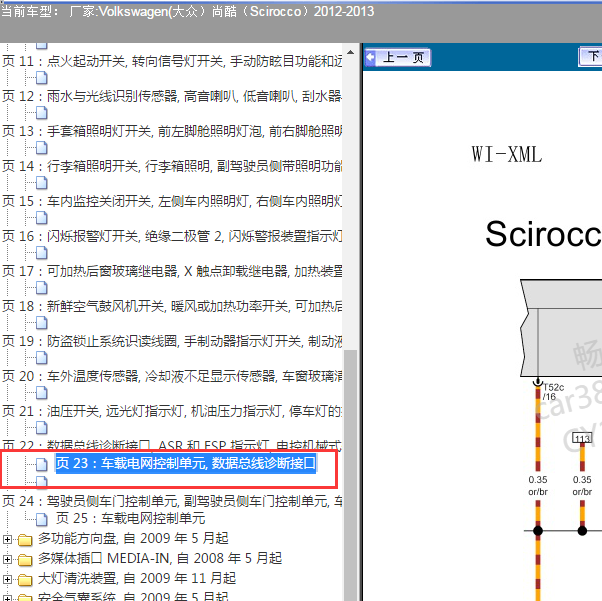602x601 pixels.
Task: Open page 17 heated rear window relay entry
Action: [x=172, y=271]
